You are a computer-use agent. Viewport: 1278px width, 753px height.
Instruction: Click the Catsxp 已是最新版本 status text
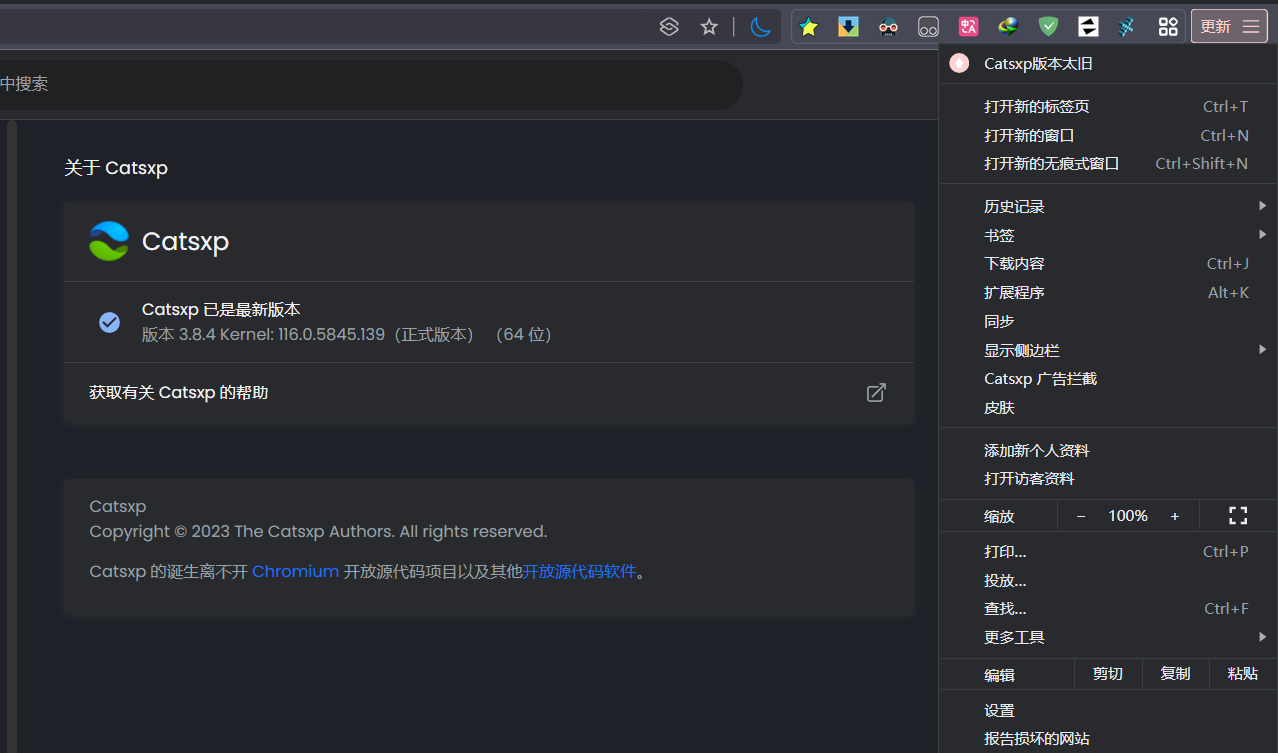(221, 310)
